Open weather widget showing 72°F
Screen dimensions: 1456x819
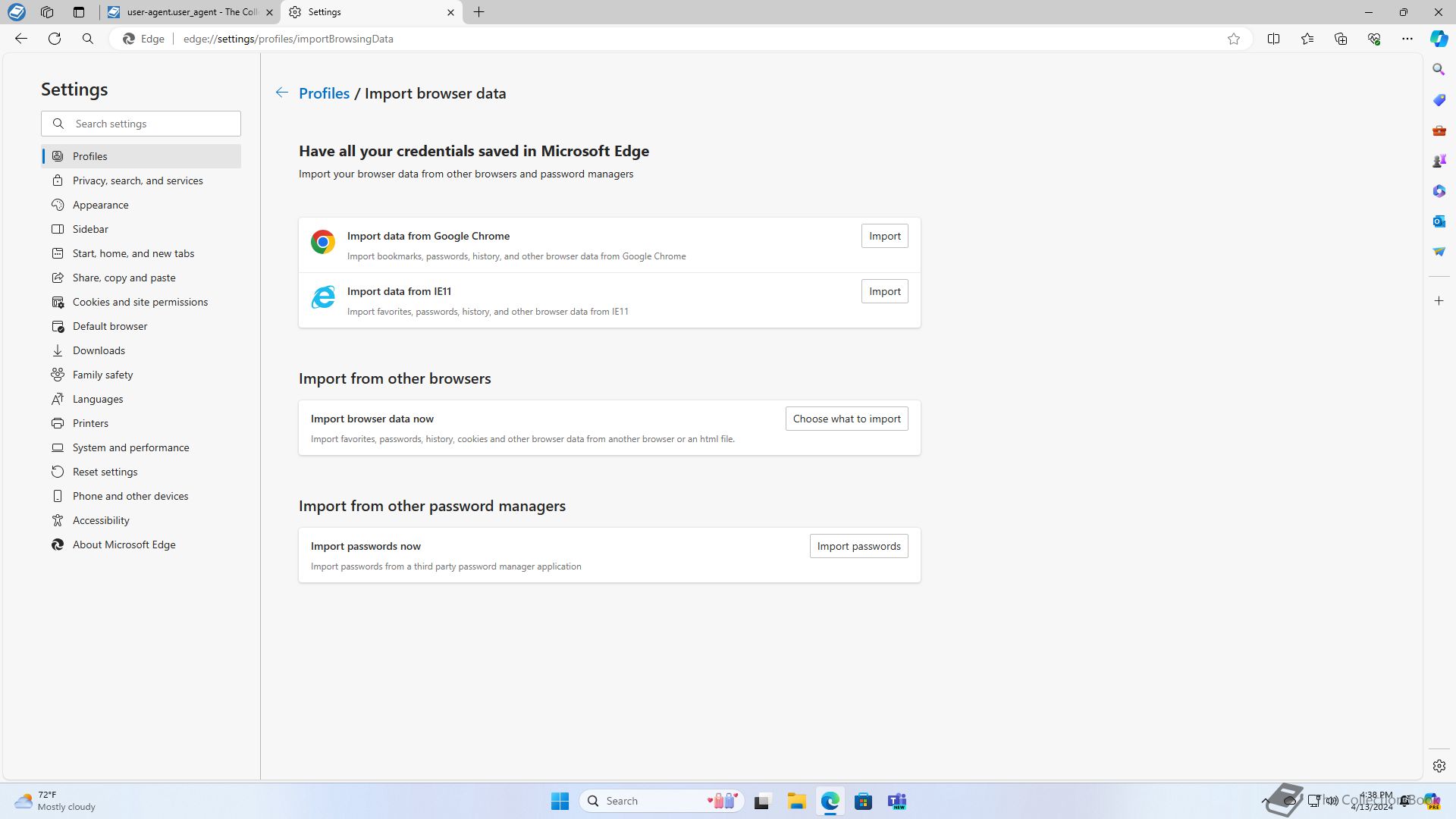tap(56, 801)
